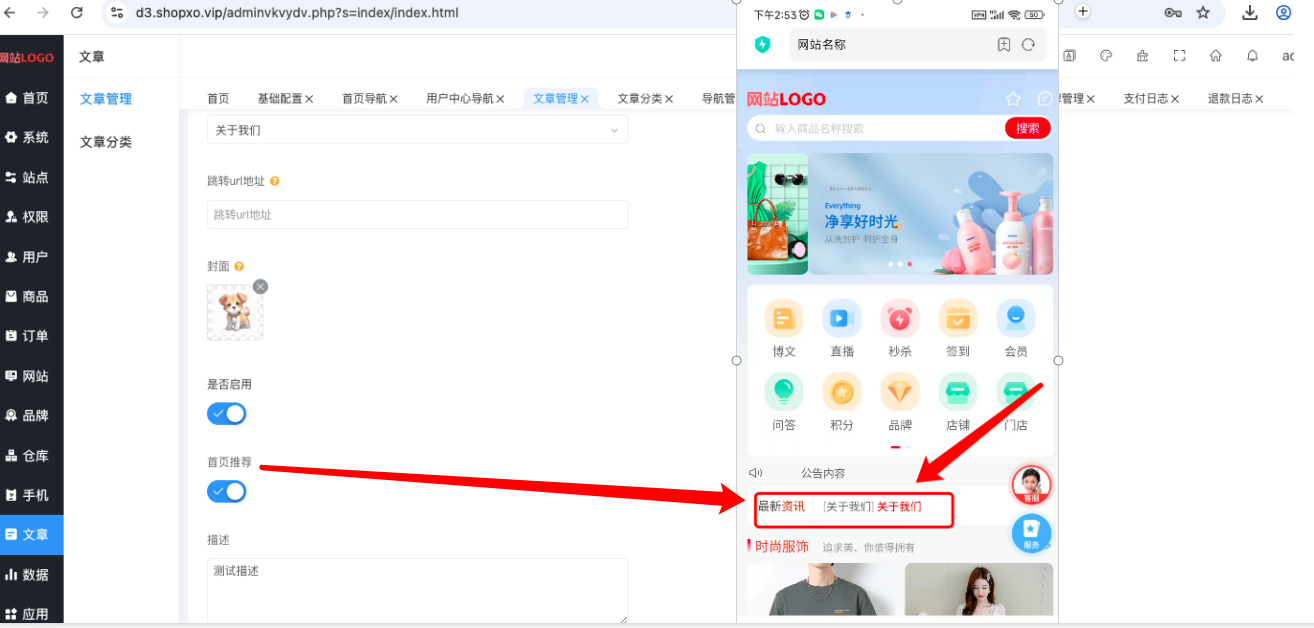Click the clear-cache broom icon in admin header

point(1143,56)
